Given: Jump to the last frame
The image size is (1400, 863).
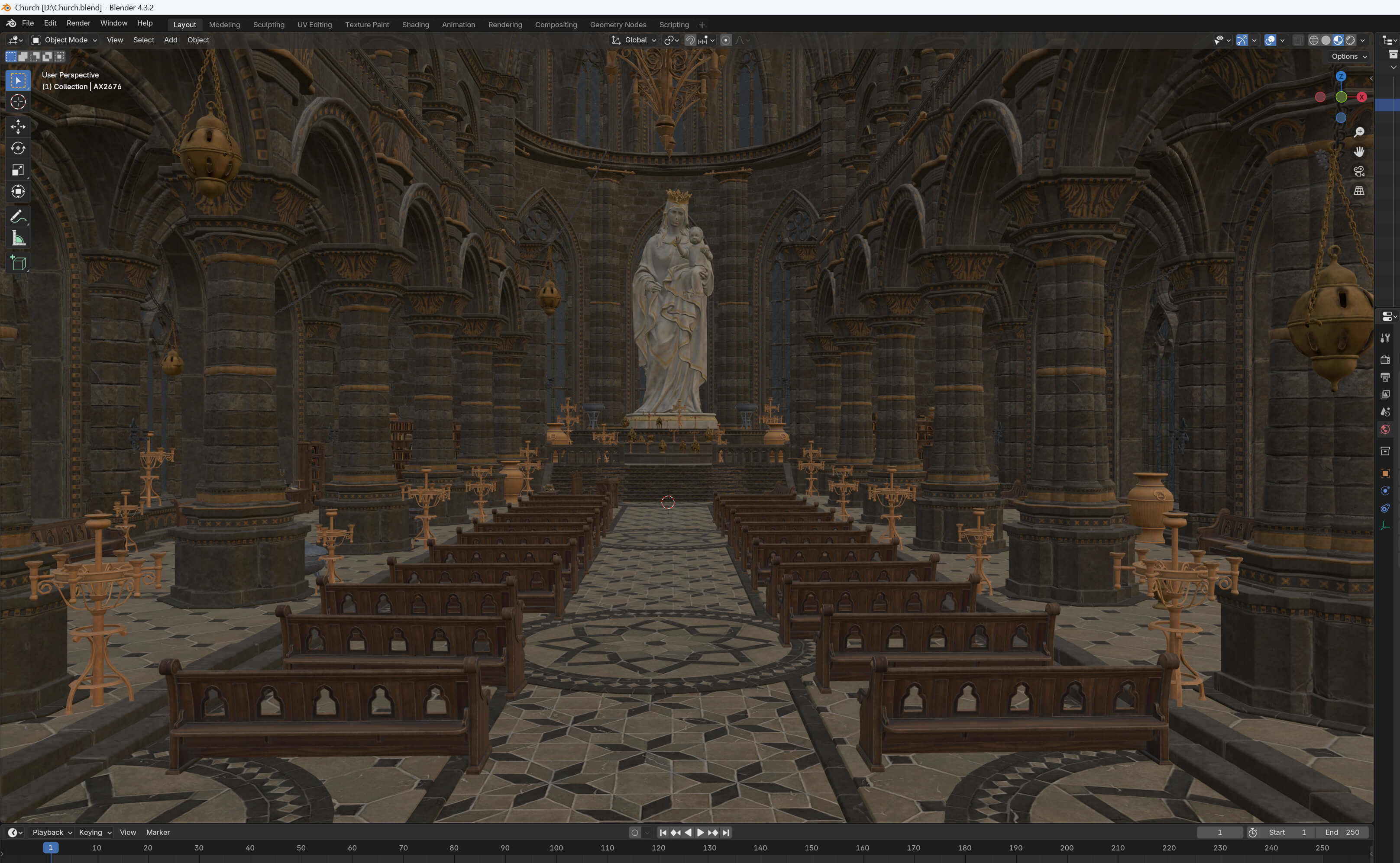Looking at the screenshot, I should (x=726, y=833).
